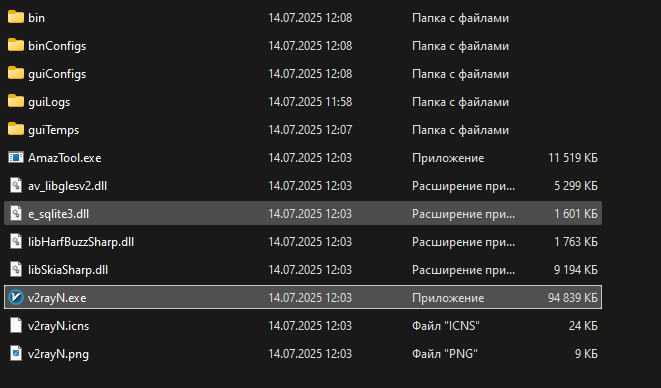Viewport: 661px width, 388px height.
Task: Click the binConfigs folder icon
Action: click(x=16, y=45)
